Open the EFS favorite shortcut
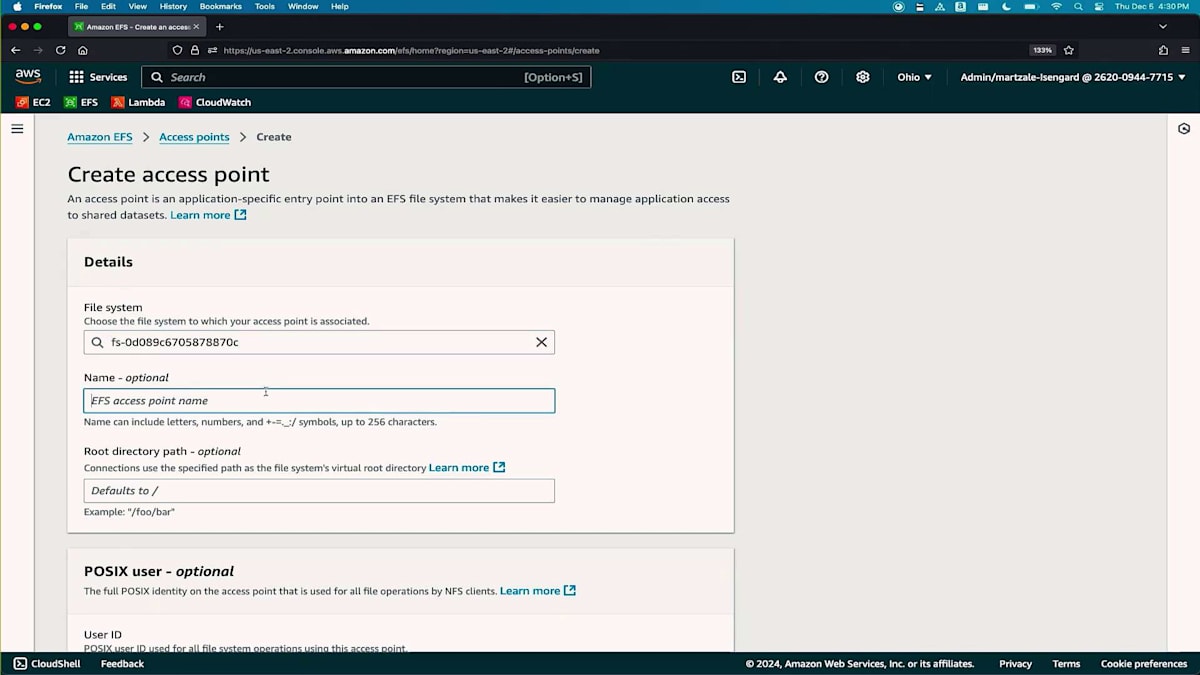Screen dimensions: 1200x675 pos(81,102)
